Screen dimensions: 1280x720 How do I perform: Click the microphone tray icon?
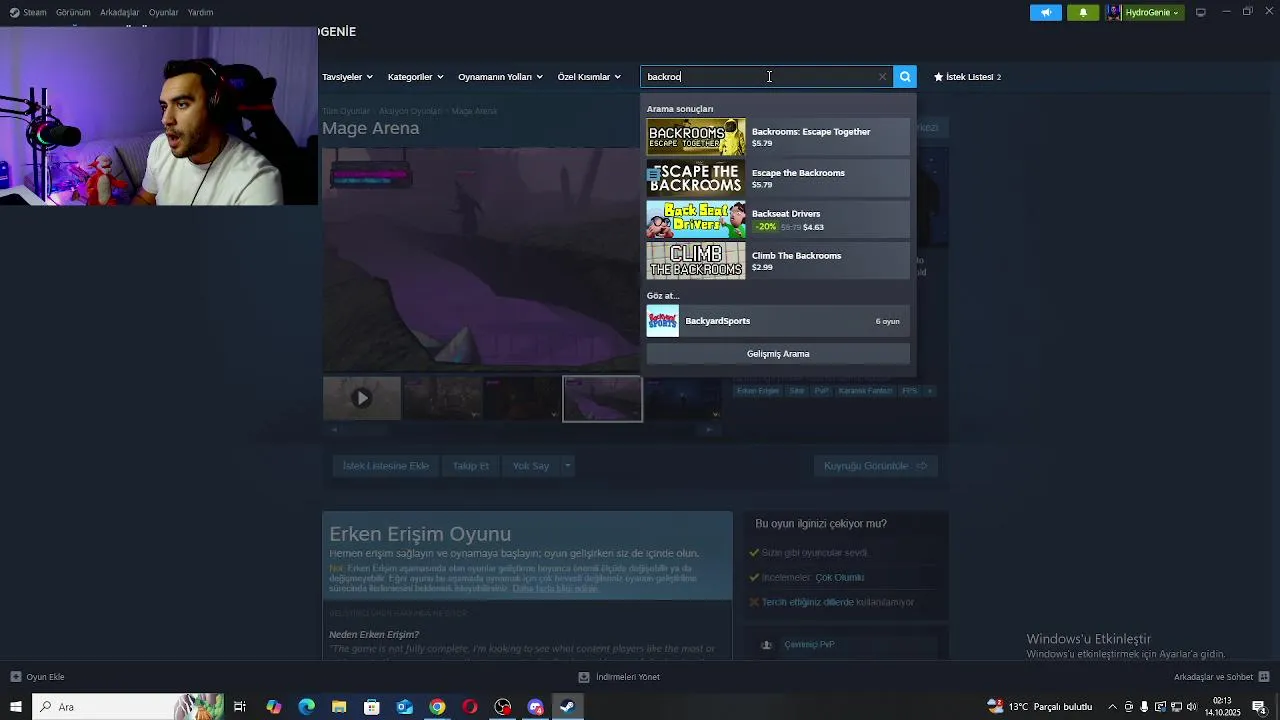[x=1144, y=707]
